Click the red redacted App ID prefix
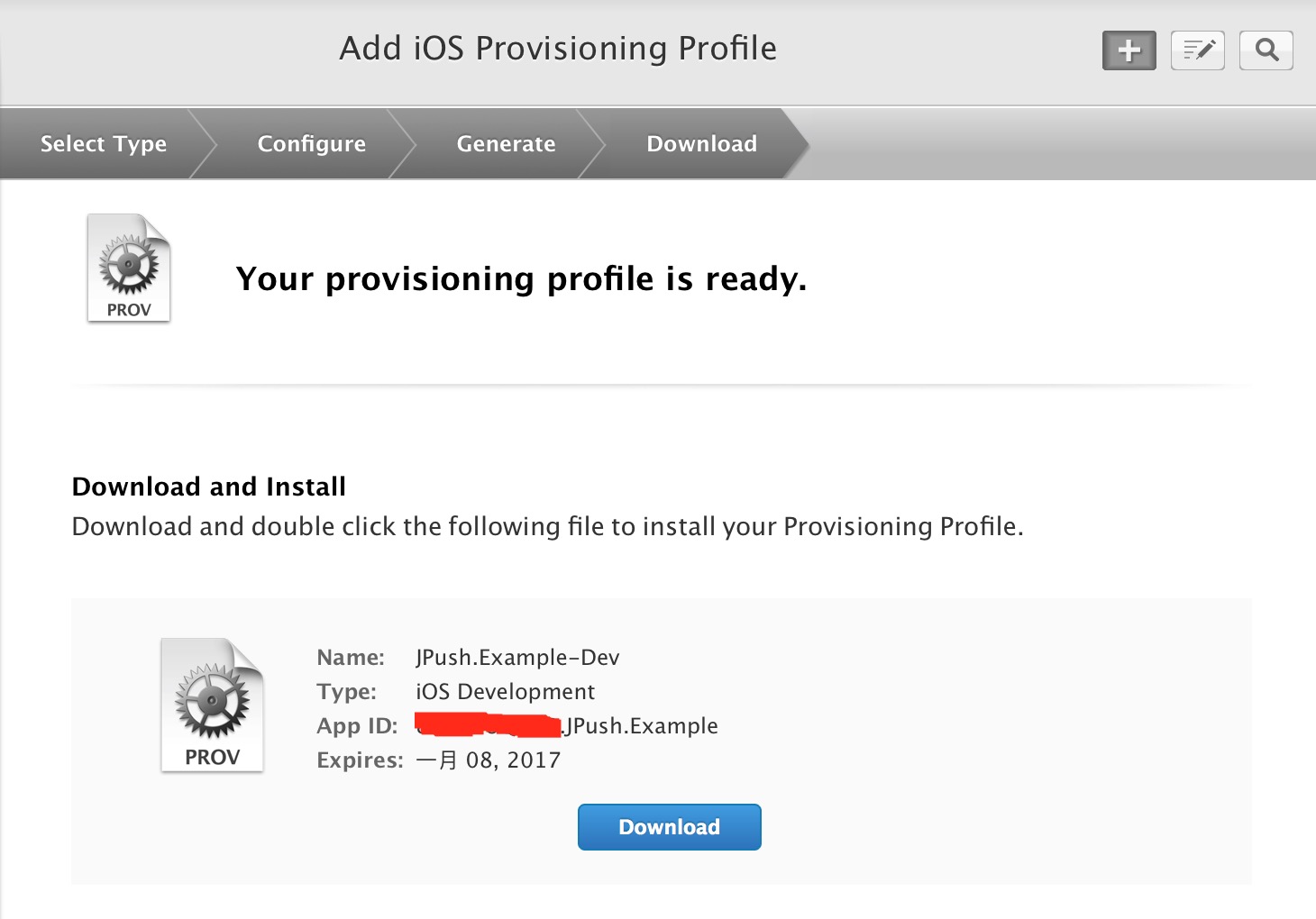The height and width of the screenshot is (919, 1316). pos(488,724)
